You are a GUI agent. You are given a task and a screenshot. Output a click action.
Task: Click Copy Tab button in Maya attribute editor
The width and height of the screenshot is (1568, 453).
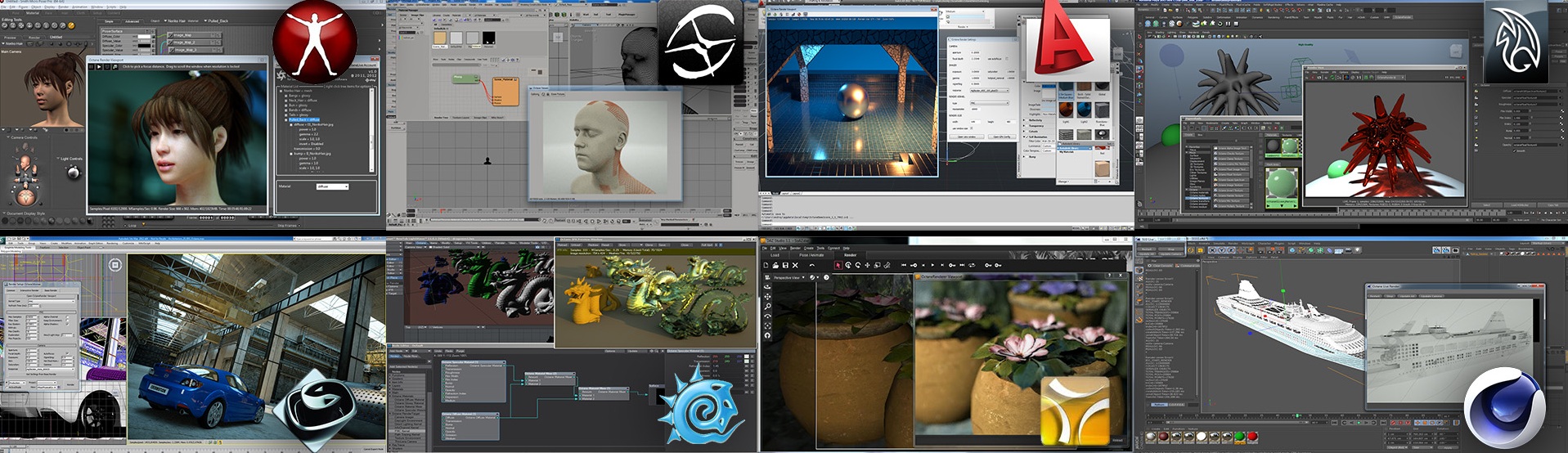point(1553,205)
